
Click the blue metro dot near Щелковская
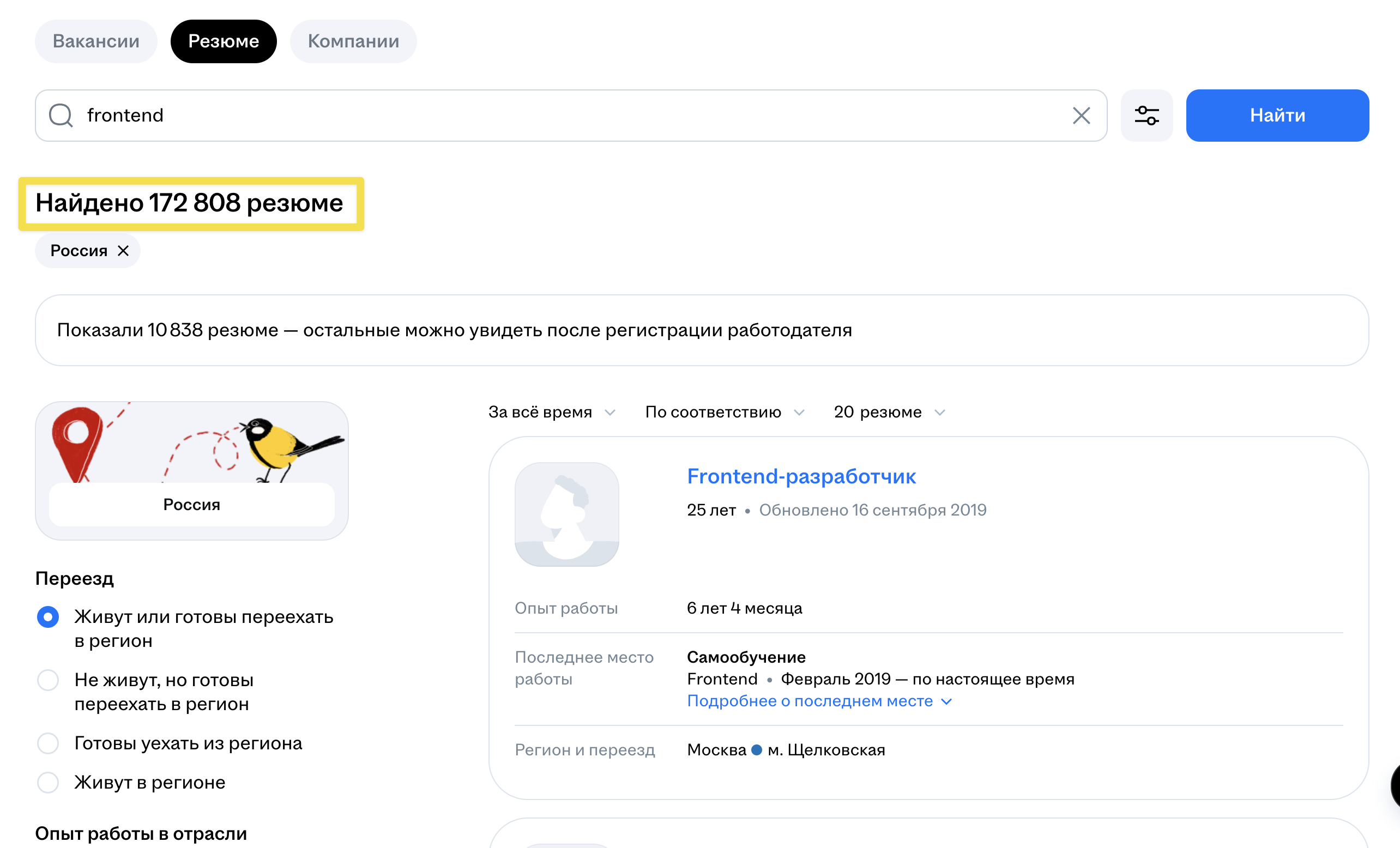(x=756, y=750)
